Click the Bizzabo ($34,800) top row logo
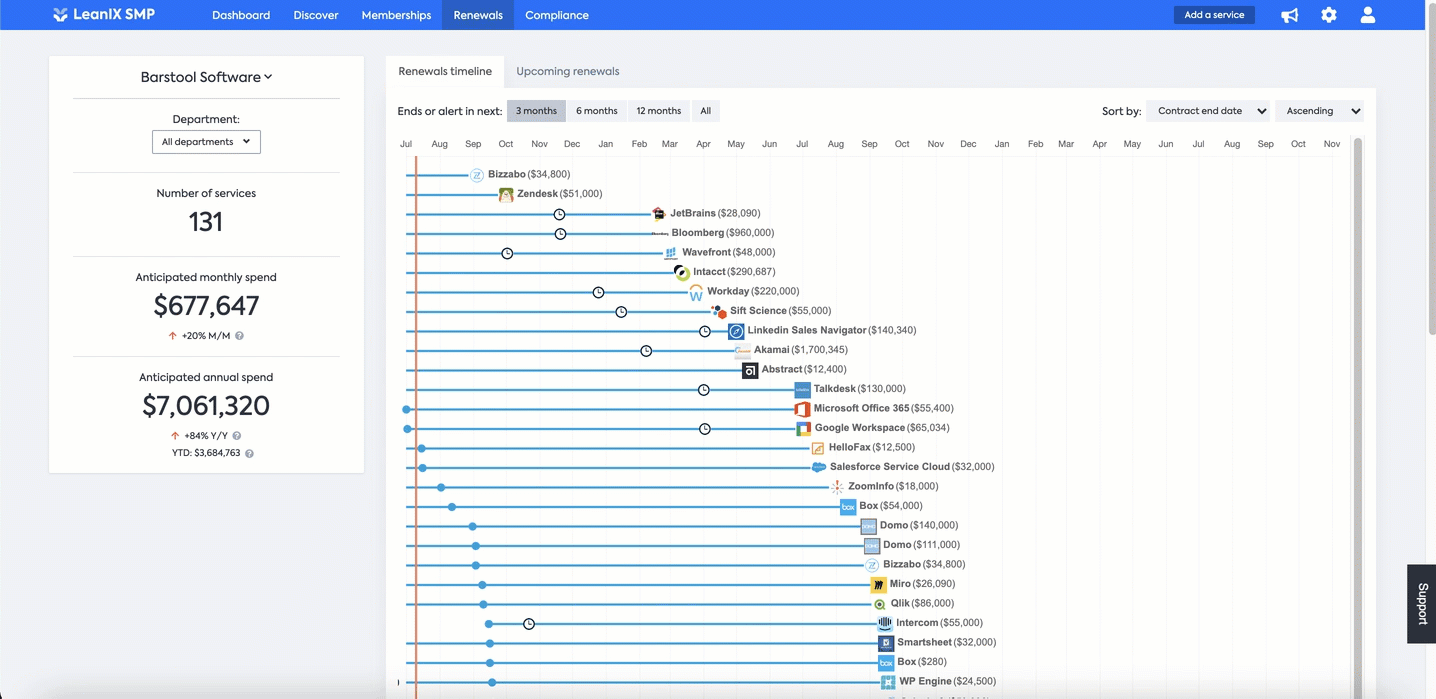This screenshot has height=699, width=1436. coord(477,175)
